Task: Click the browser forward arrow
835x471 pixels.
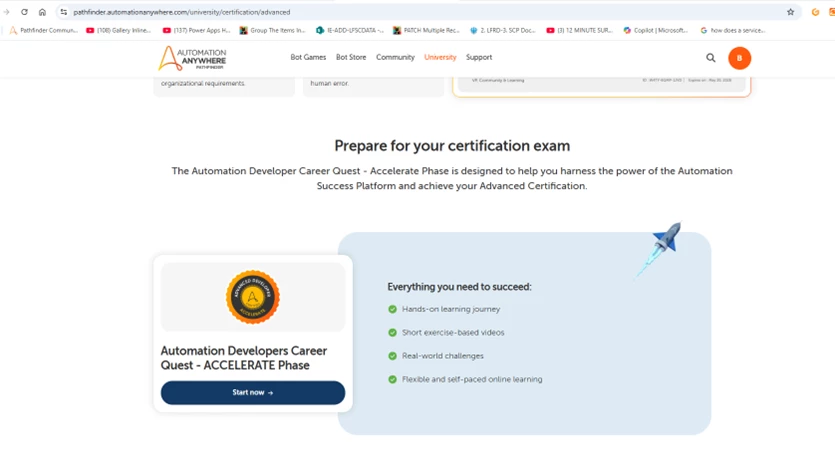Action: (6, 12)
